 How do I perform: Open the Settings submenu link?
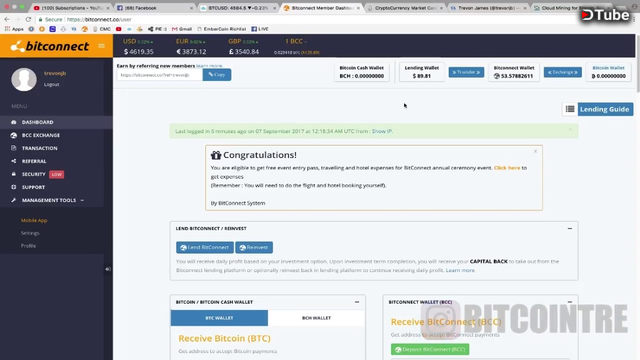[30, 233]
